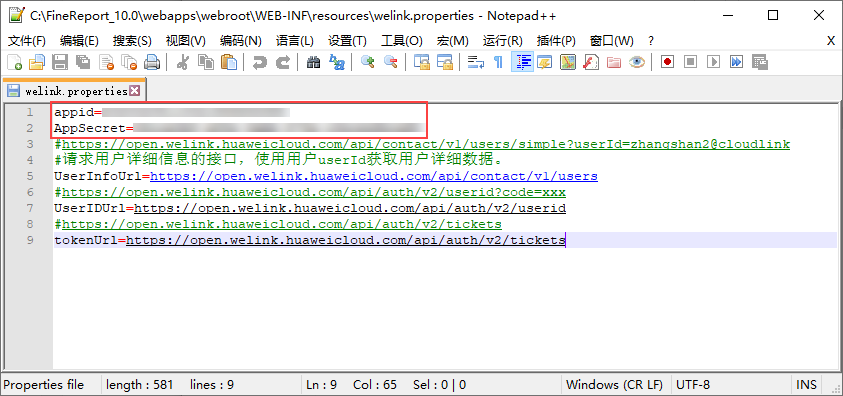Print the document with printer icon

pyautogui.click(x=152, y=62)
